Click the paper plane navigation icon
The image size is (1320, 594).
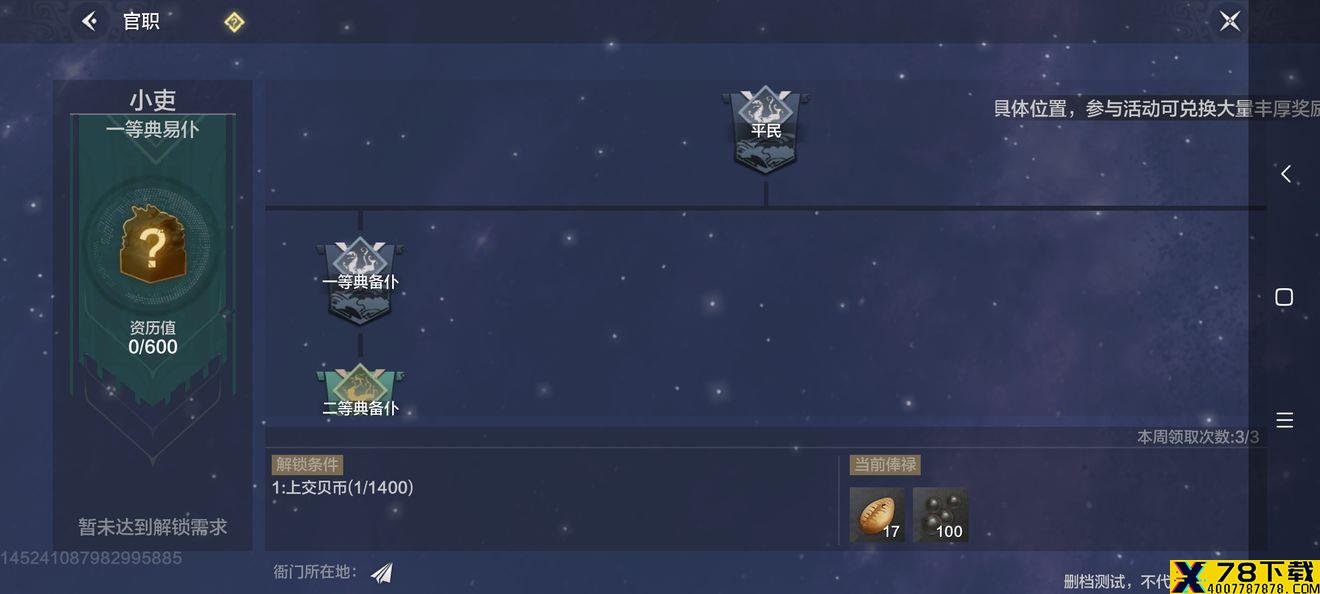pyautogui.click(x=382, y=572)
